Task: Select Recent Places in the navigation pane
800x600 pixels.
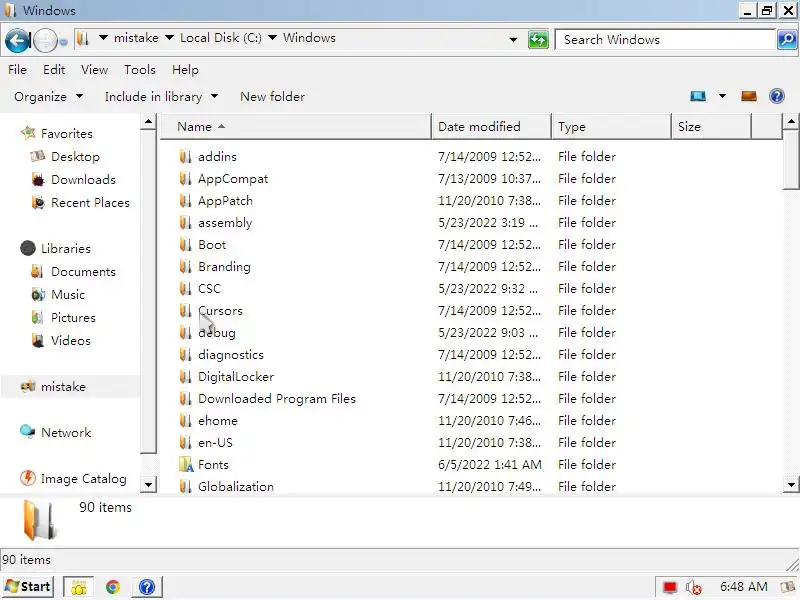Action: 90,203
